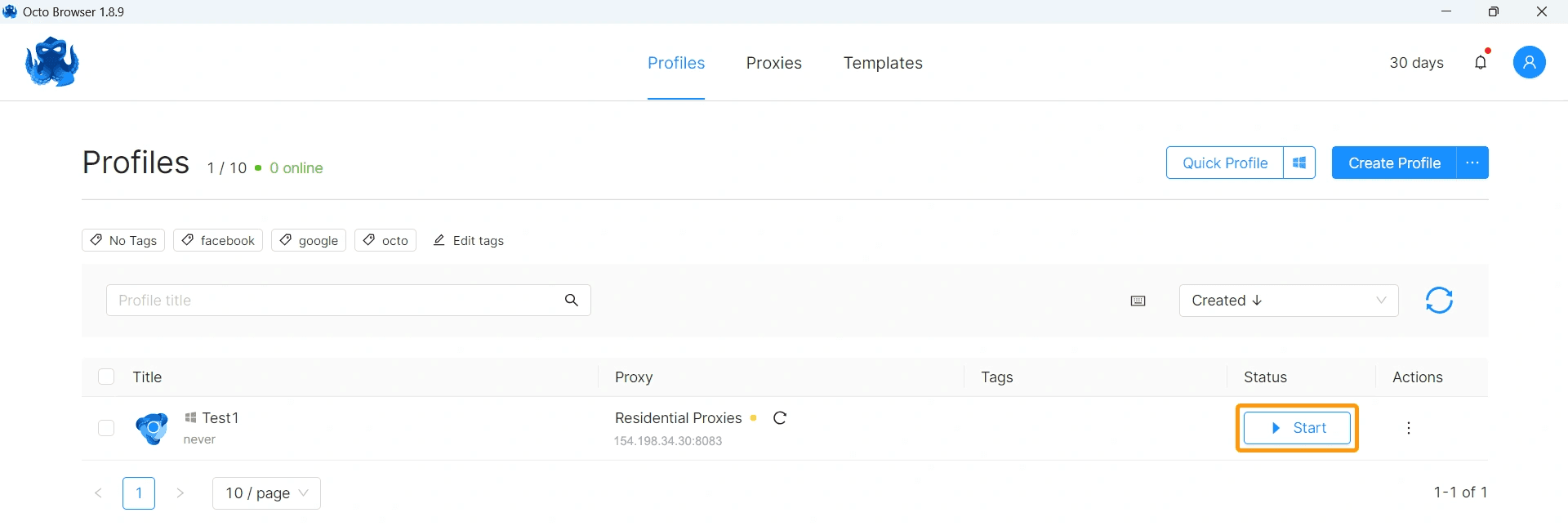Open the 10 / page dropdown
This screenshot has width=1568, height=526.
coord(266,493)
